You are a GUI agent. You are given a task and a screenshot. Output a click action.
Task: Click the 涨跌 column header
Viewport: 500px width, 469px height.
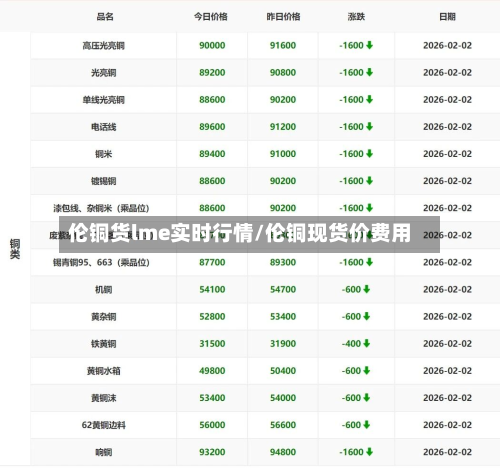tap(356, 16)
